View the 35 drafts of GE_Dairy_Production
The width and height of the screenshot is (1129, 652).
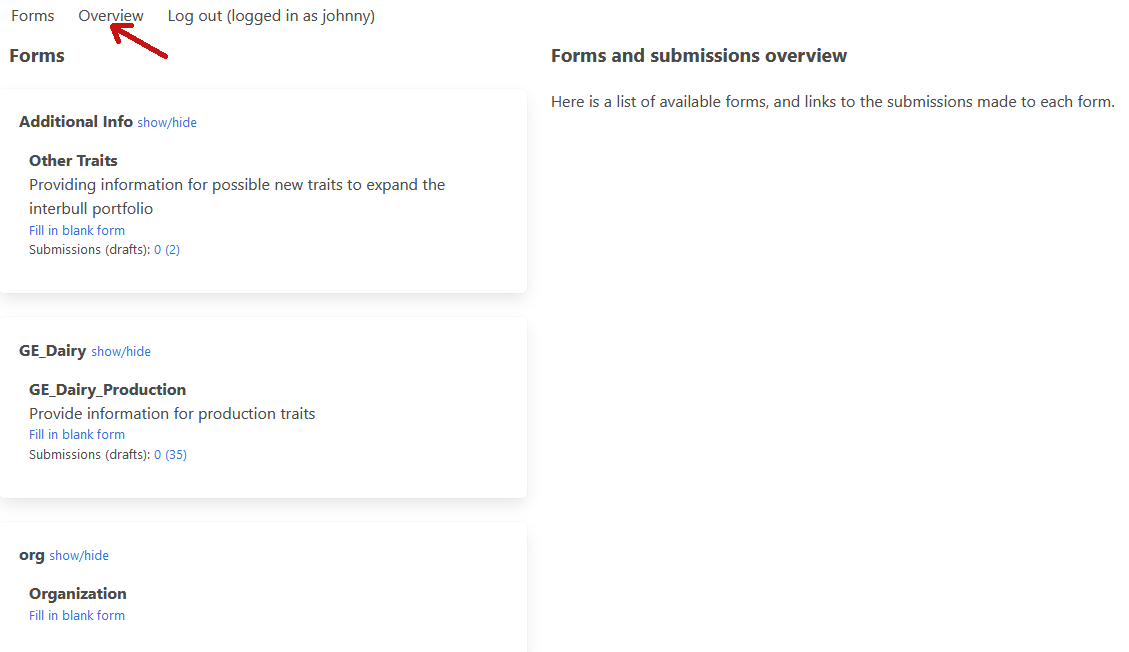pyautogui.click(x=176, y=455)
